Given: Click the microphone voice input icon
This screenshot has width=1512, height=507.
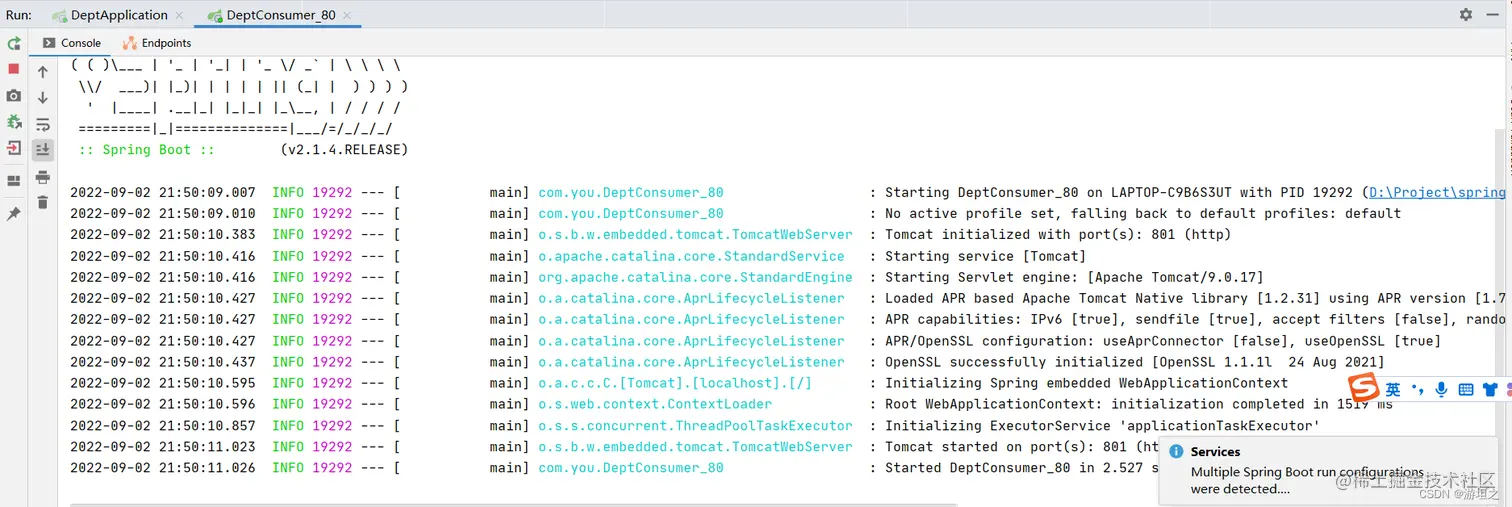Looking at the screenshot, I should tap(1441, 390).
